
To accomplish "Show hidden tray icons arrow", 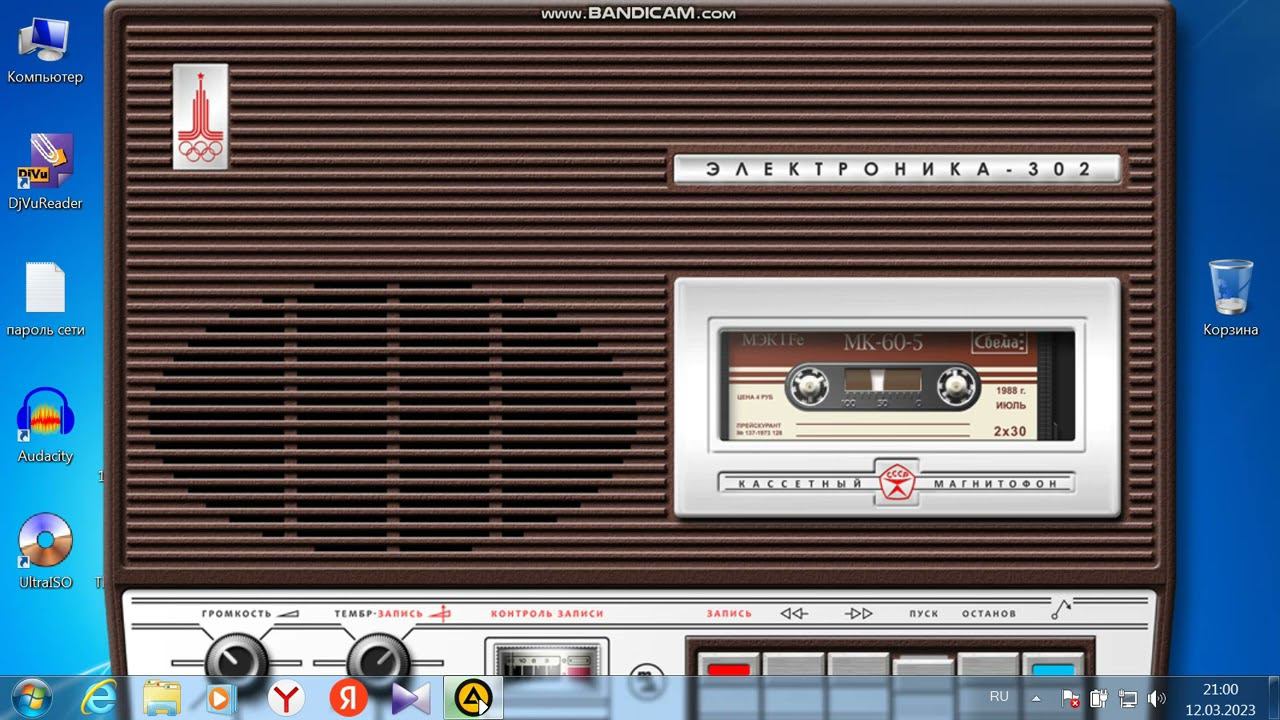I will 1036,698.
